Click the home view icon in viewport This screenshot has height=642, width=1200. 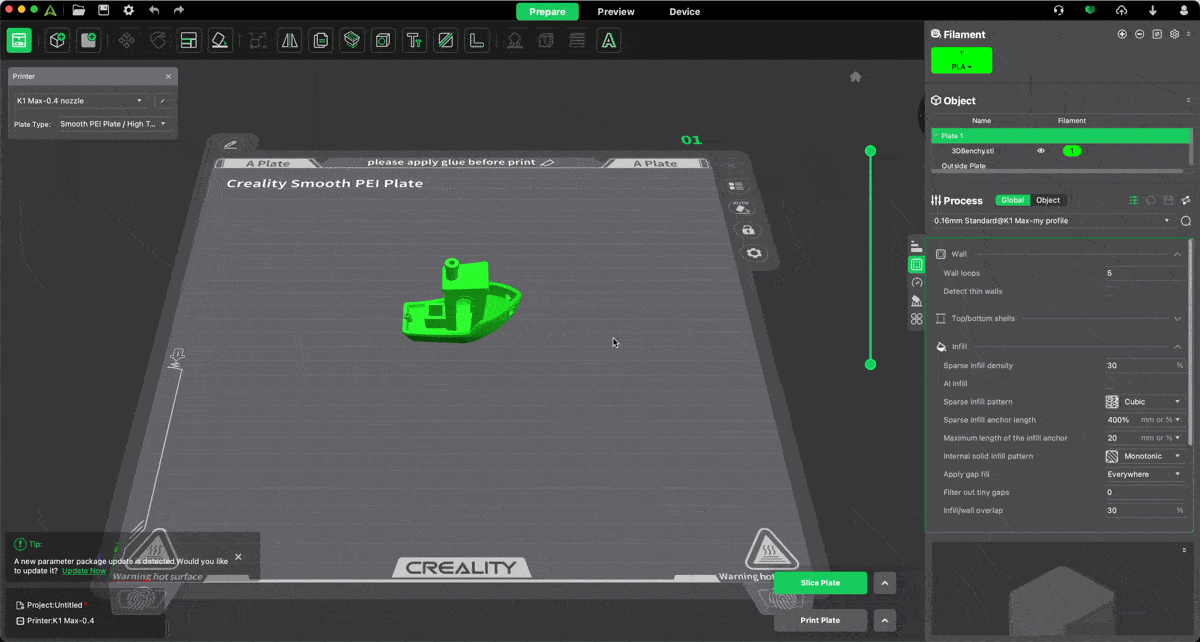click(855, 77)
